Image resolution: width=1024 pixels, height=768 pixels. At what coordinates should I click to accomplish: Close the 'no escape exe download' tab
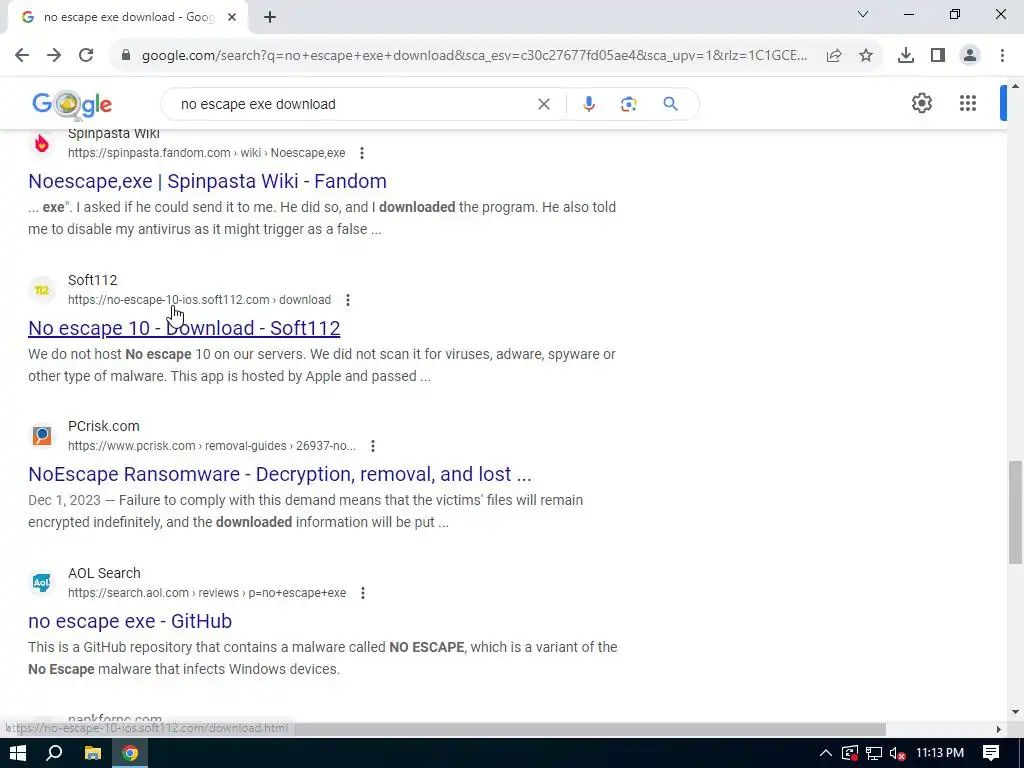click(232, 17)
